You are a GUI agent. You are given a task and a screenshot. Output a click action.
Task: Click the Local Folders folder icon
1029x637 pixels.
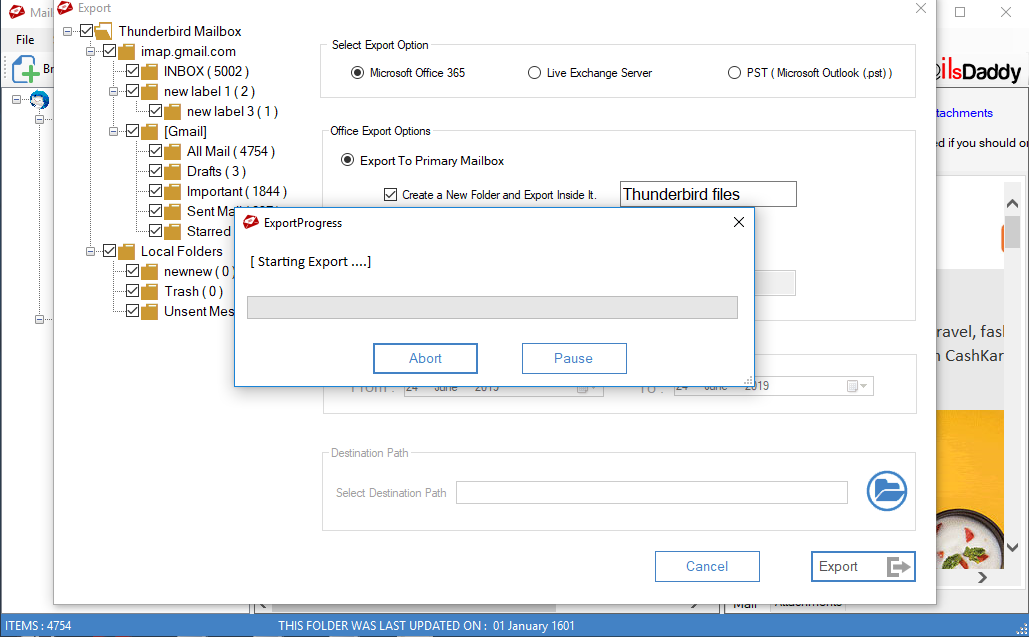(x=126, y=252)
